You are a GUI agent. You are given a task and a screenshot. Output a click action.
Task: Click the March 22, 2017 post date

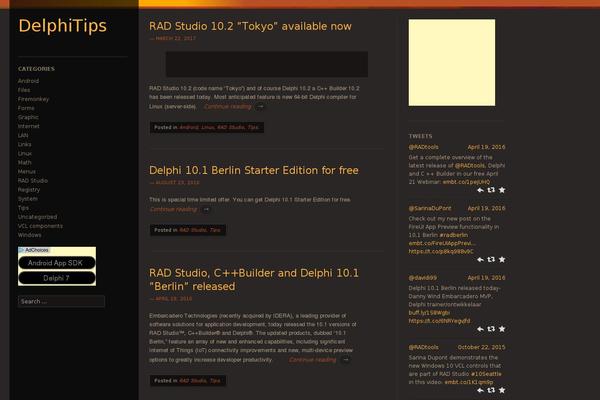[176, 38]
